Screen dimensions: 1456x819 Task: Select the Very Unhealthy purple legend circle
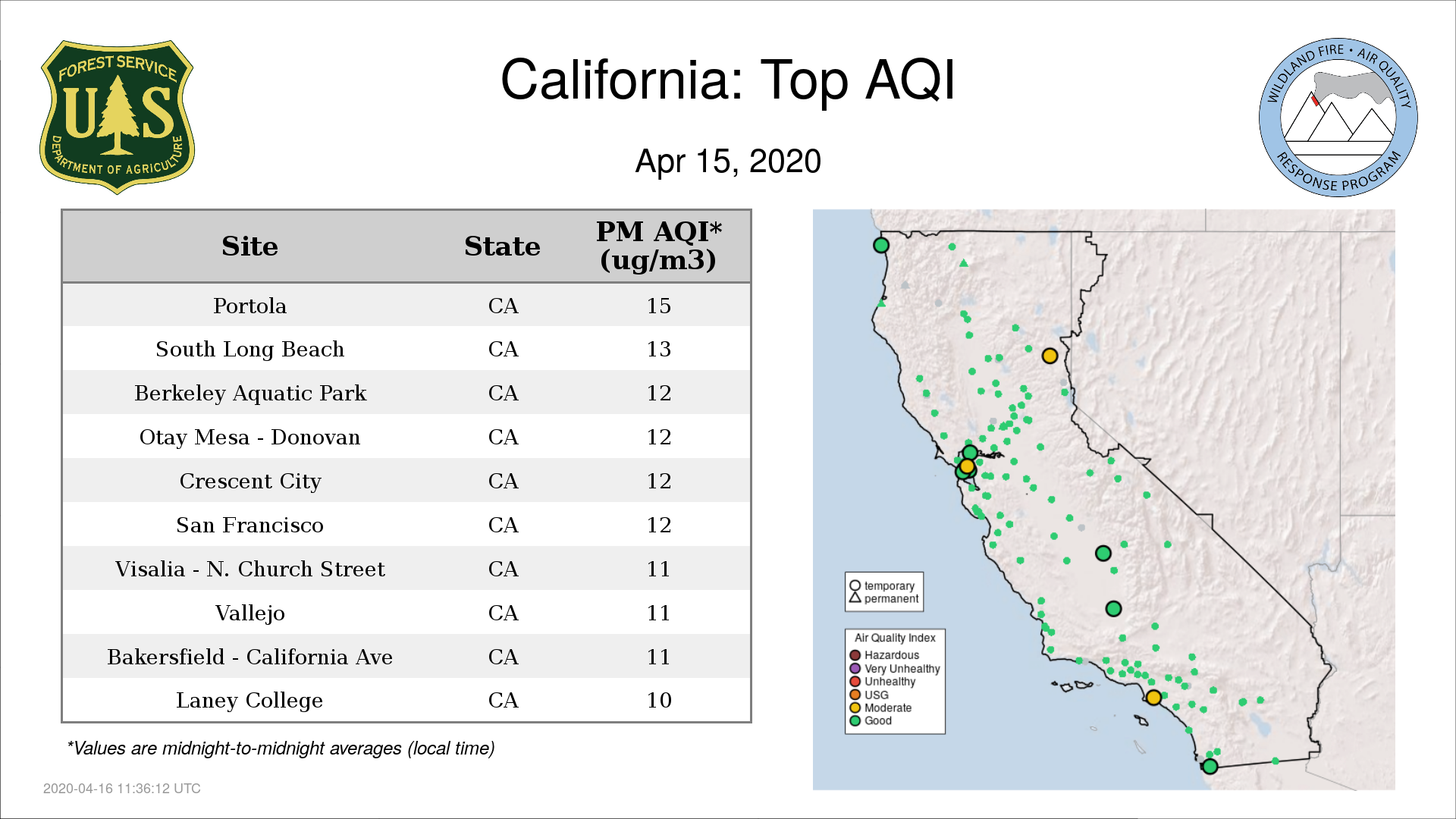855,669
